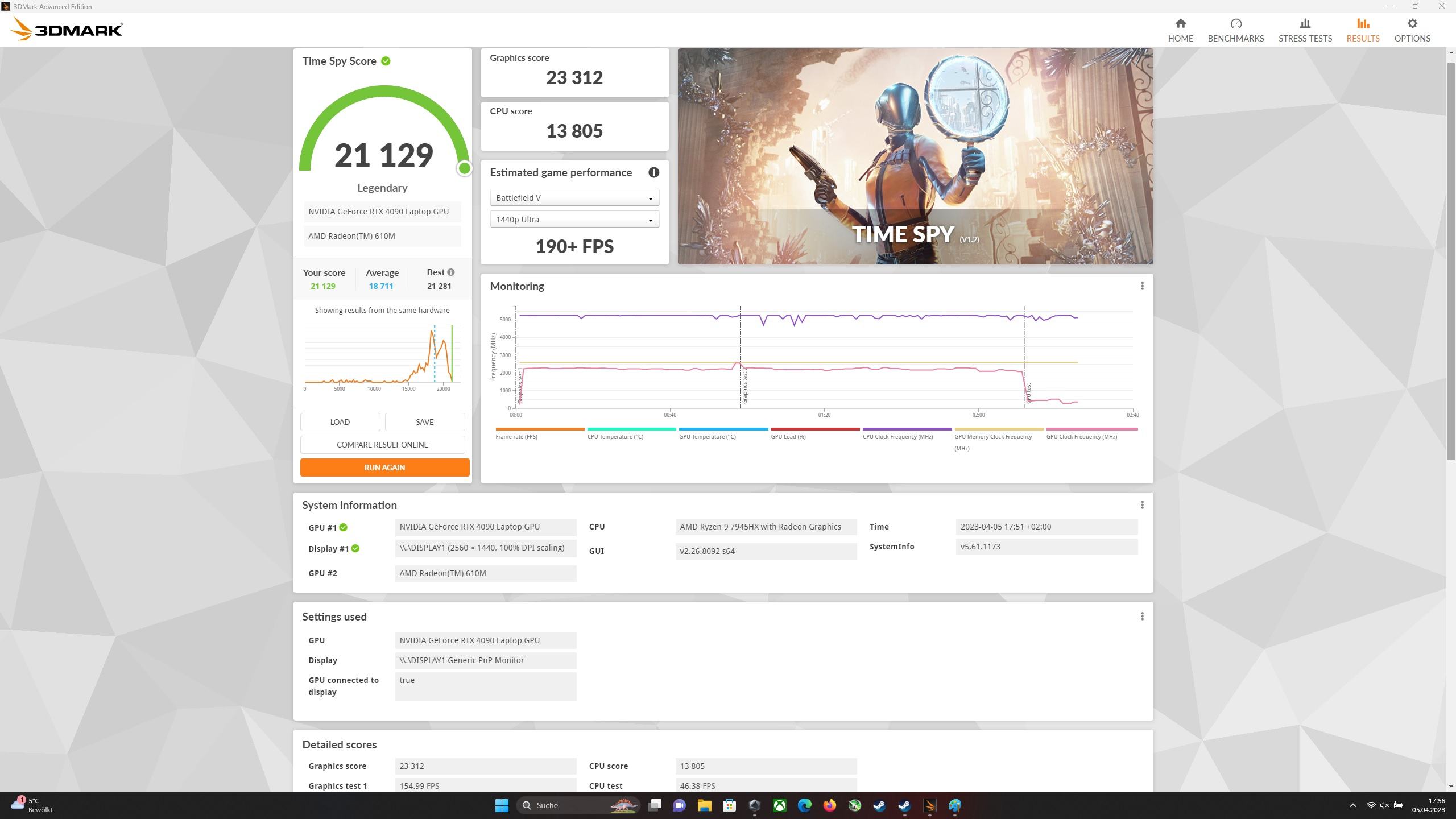Switch to the Results tab

click(1362, 30)
